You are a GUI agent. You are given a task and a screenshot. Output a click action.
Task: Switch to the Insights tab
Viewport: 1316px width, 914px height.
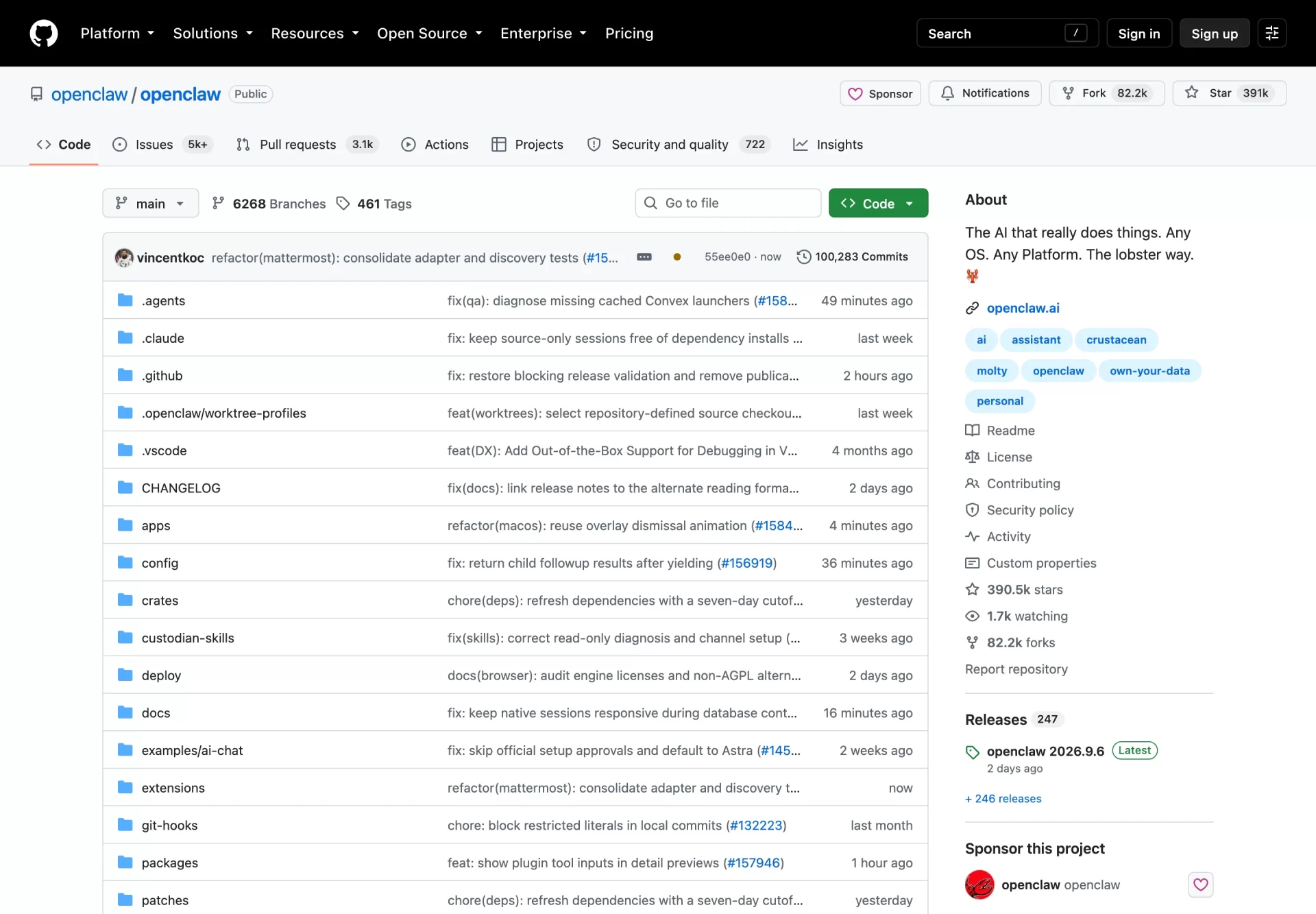tap(828, 145)
